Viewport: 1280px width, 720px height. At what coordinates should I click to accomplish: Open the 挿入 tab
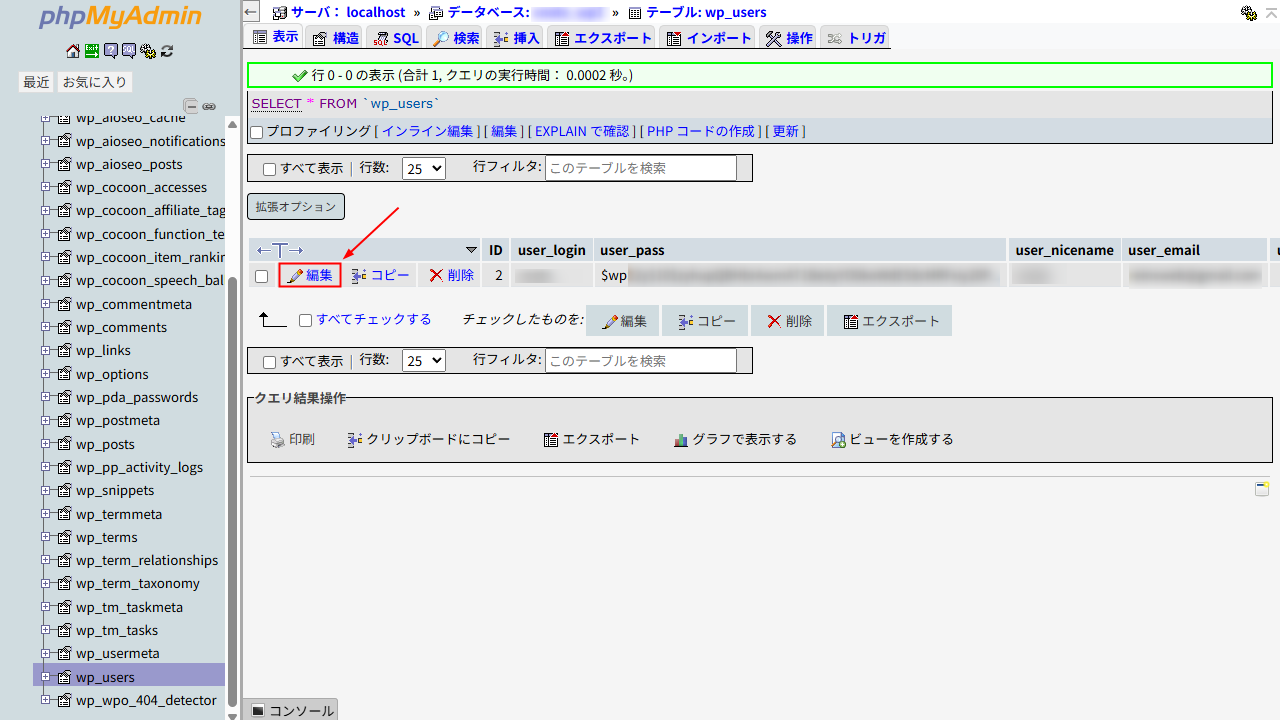tap(516, 38)
